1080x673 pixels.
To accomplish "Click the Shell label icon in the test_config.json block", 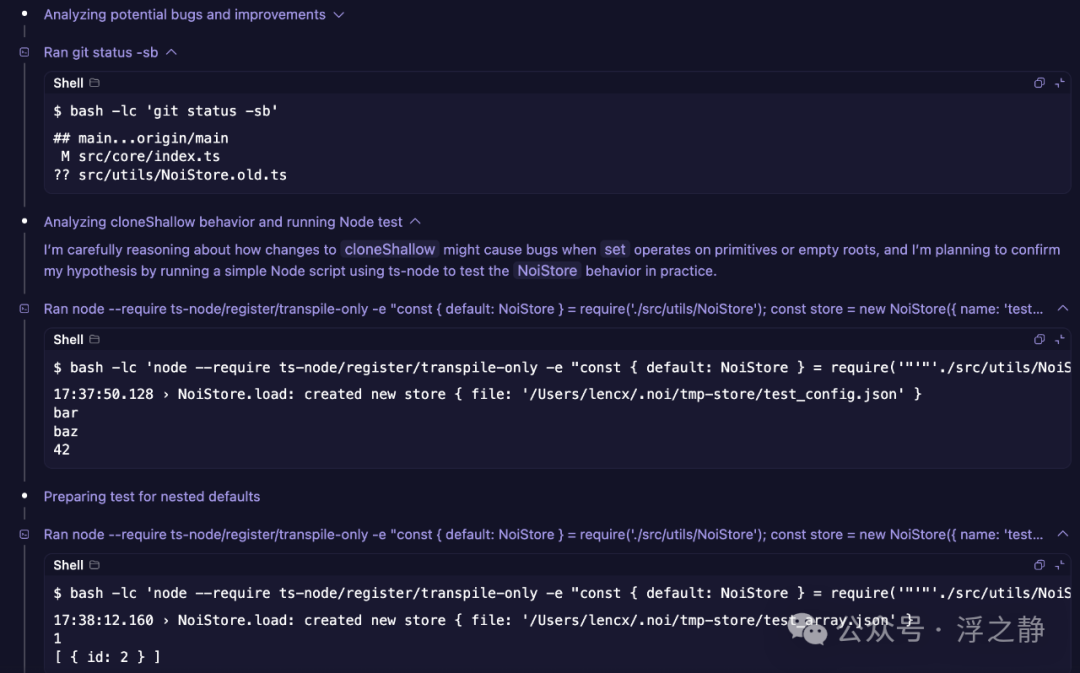I will click(x=95, y=339).
